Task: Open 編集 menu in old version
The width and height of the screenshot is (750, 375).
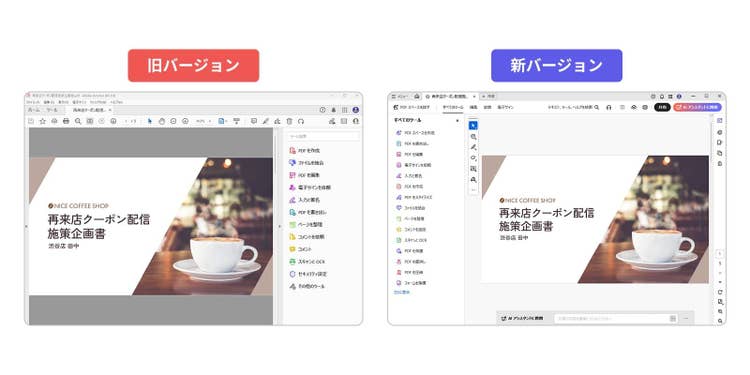Action: [x=48, y=102]
